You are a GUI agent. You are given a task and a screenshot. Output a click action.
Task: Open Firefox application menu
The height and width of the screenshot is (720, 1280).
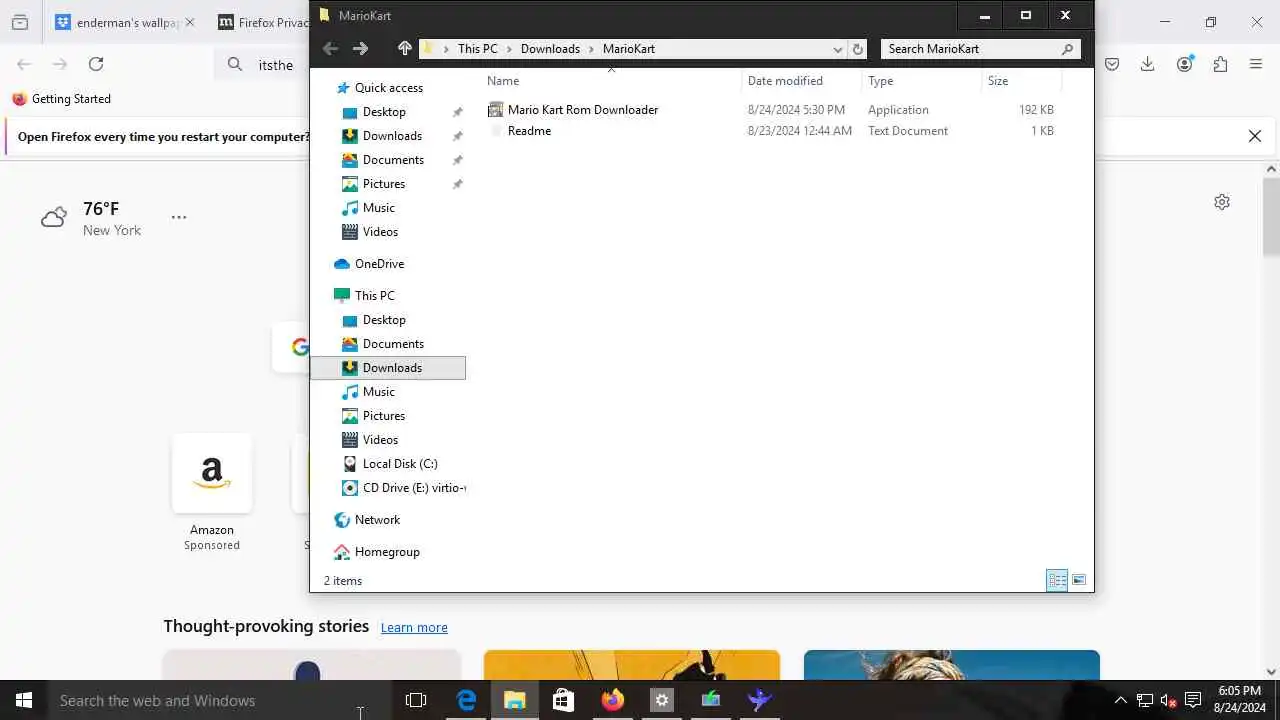pos(1256,64)
